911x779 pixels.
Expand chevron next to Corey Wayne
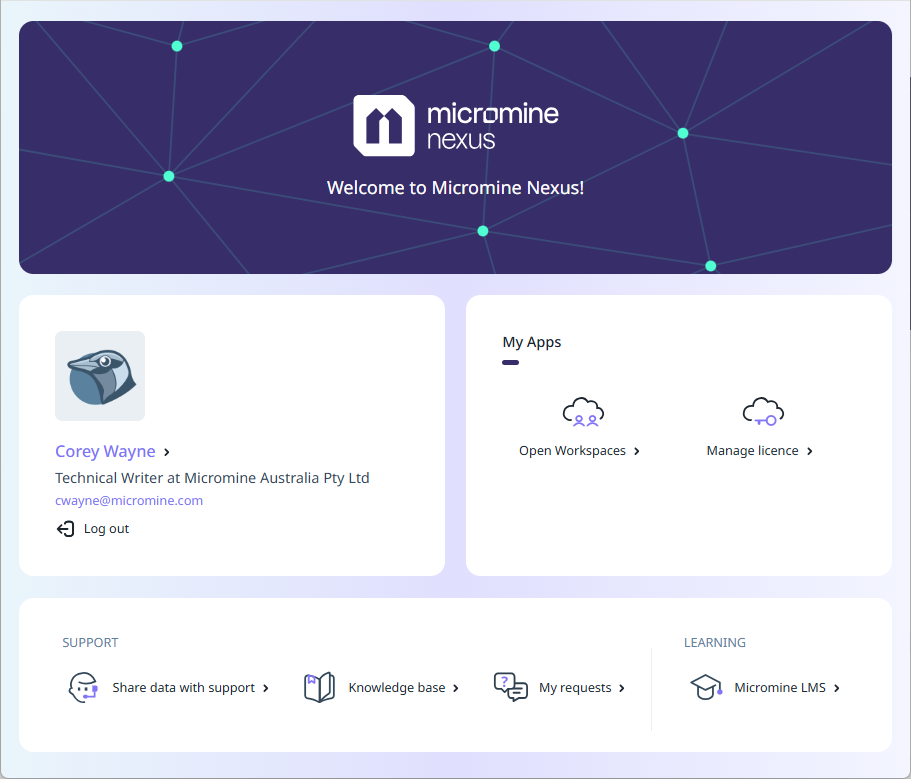point(167,452)
